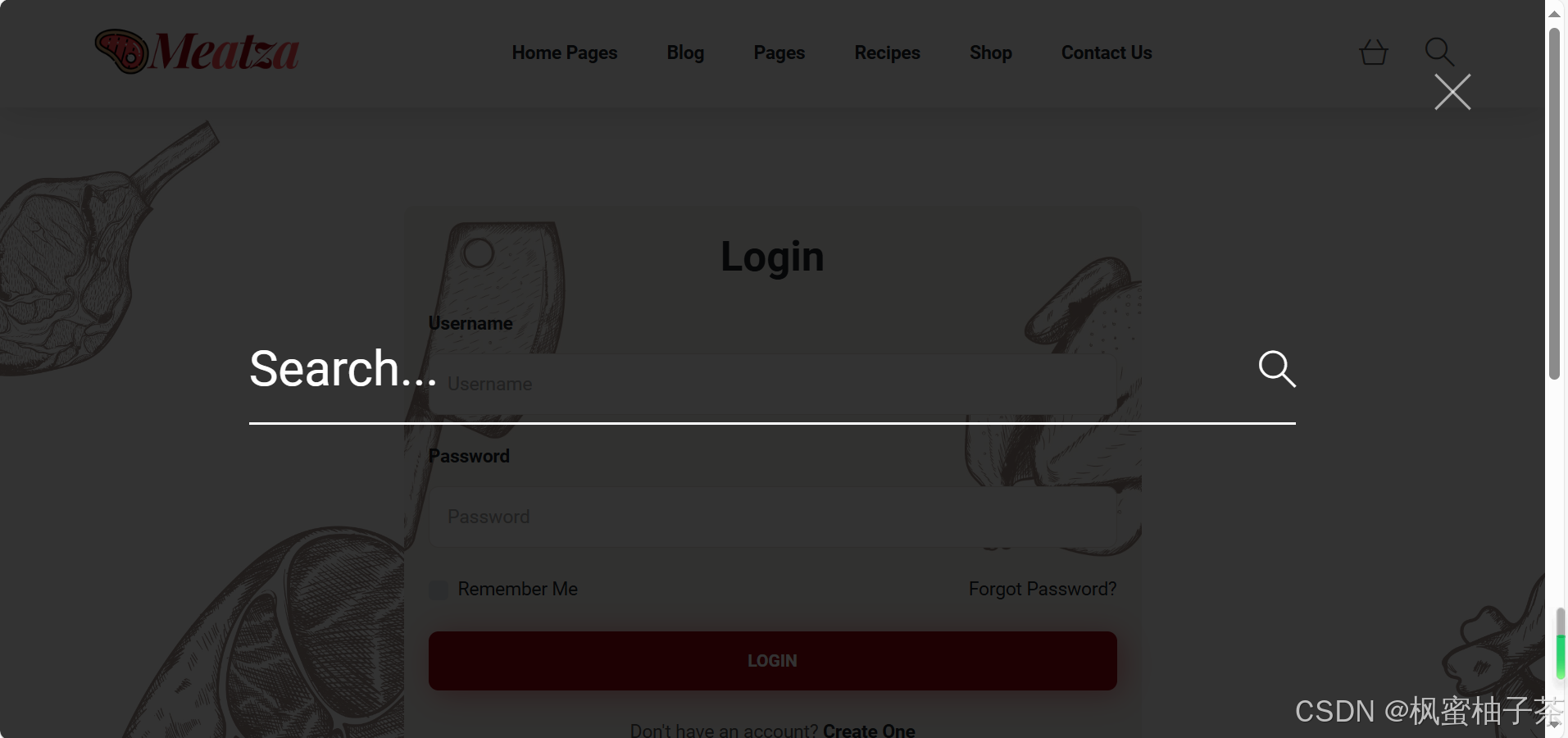Viewport: 1568px width, 738px height.
Task: Toggle the Remember Me checkbox
Action: point(439,590)
